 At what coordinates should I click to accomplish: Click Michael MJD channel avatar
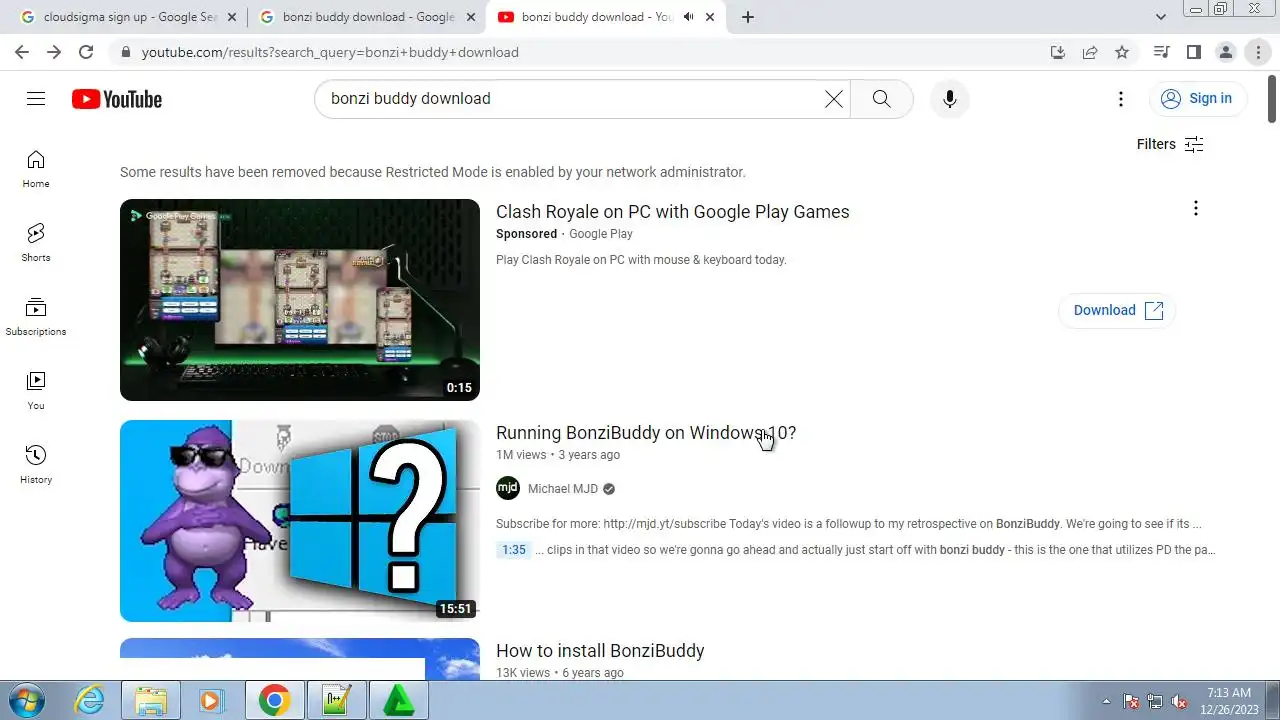508,488
